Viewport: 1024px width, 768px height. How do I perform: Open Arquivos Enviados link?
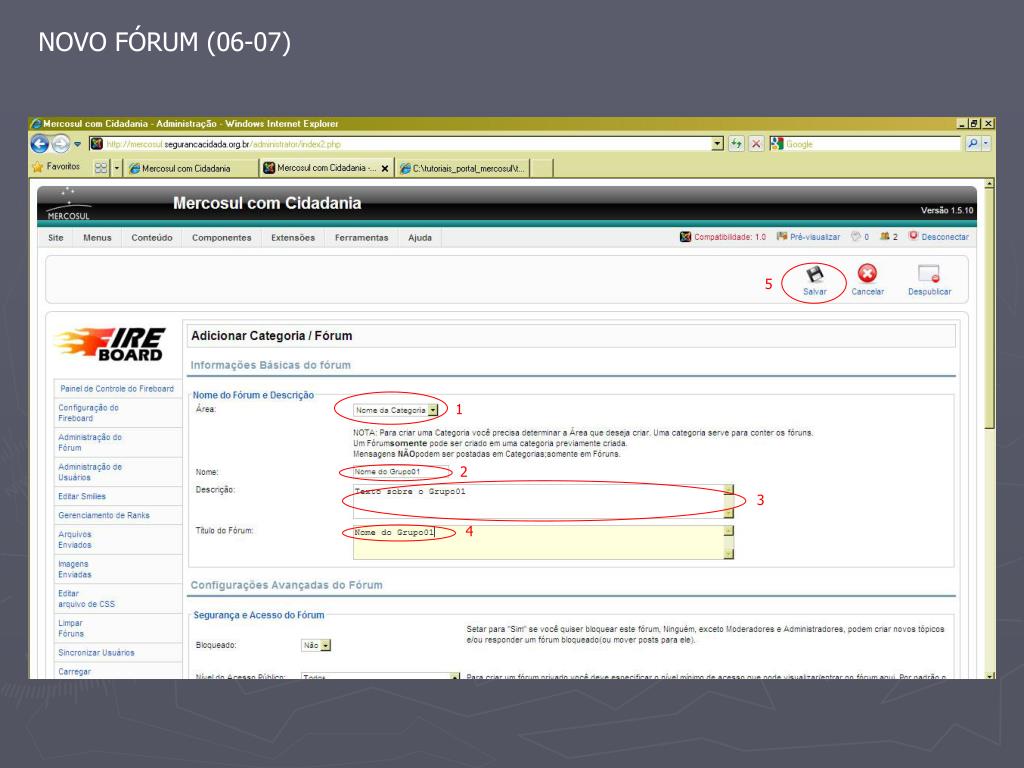[x=74, y=539]
